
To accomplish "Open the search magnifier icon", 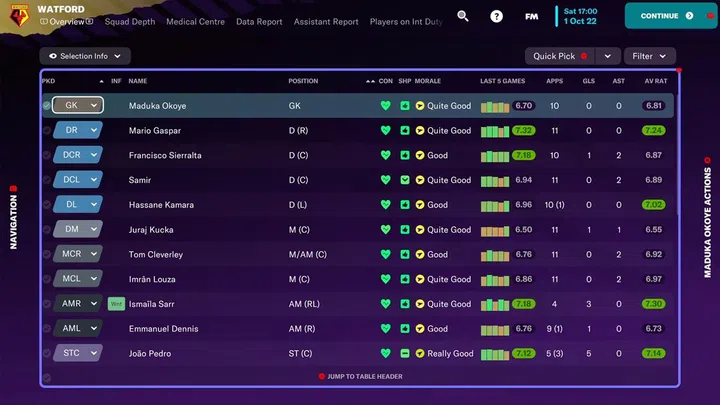I will (462, 16).
